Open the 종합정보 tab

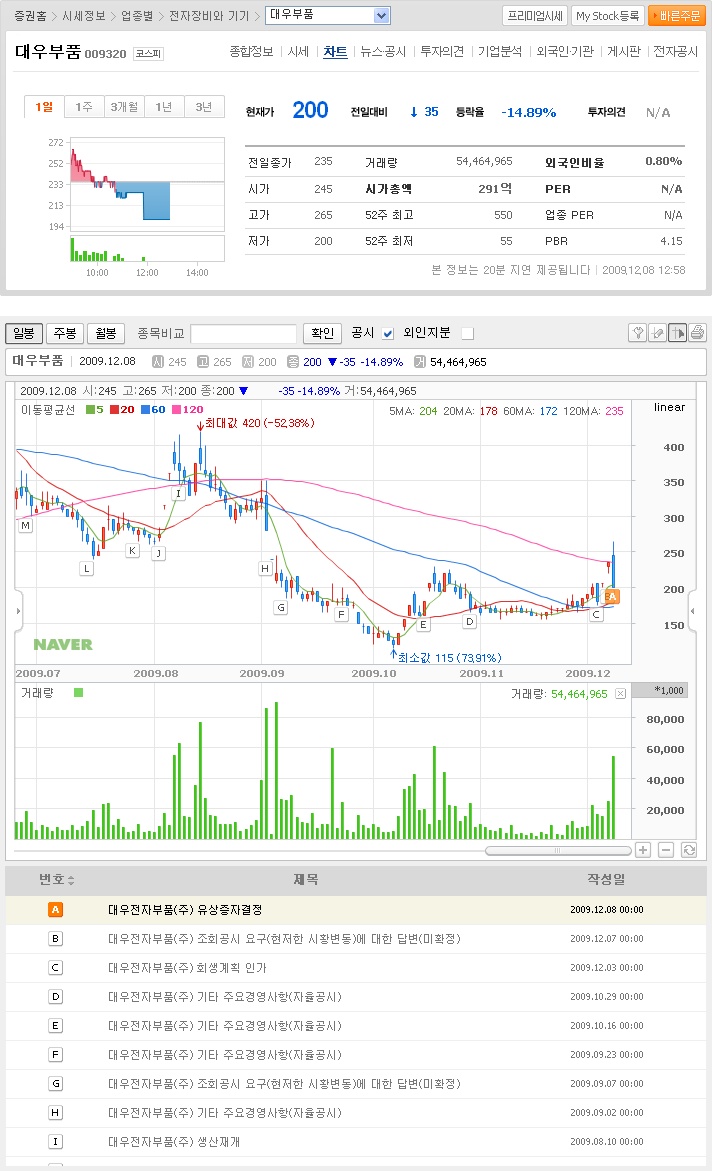(251, 52)
